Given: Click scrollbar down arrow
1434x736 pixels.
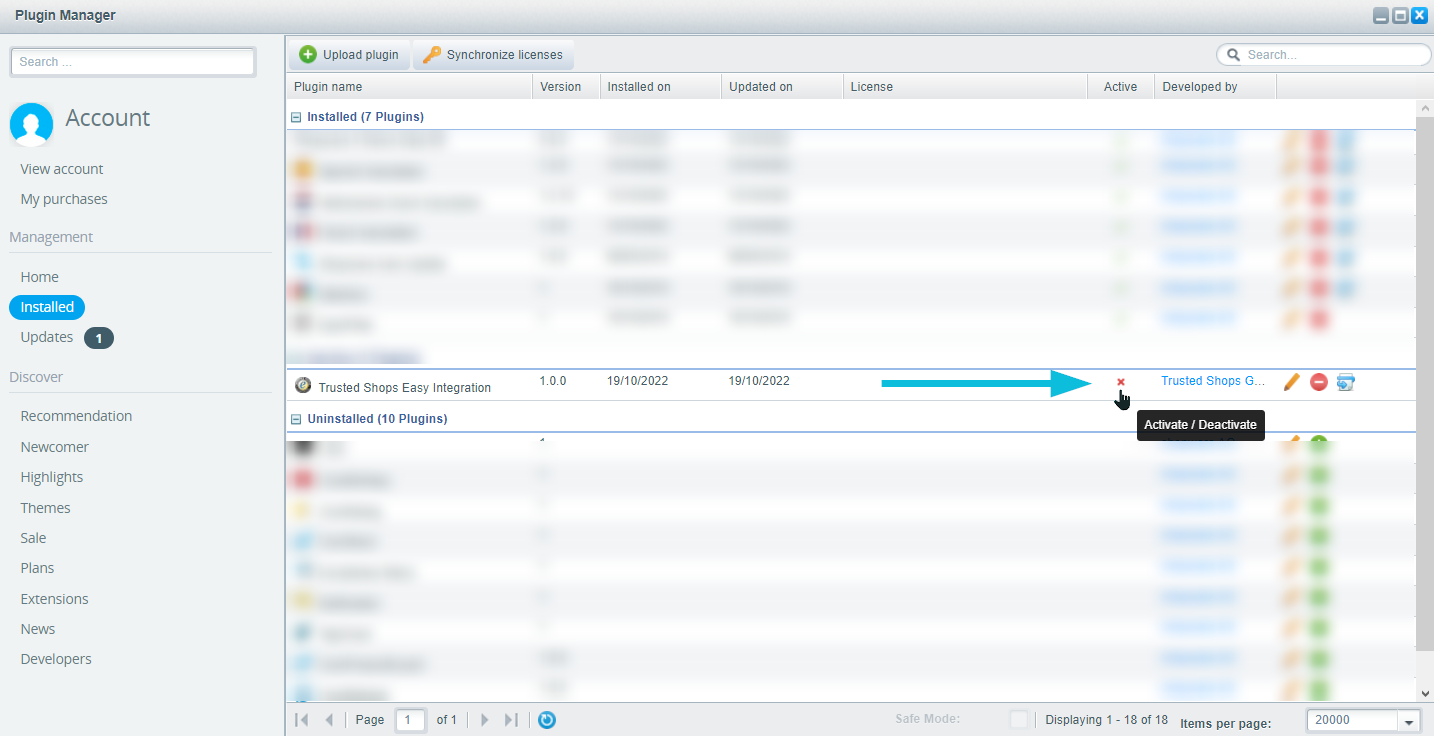Looking at the screenshot, I should click(1425, 693).
